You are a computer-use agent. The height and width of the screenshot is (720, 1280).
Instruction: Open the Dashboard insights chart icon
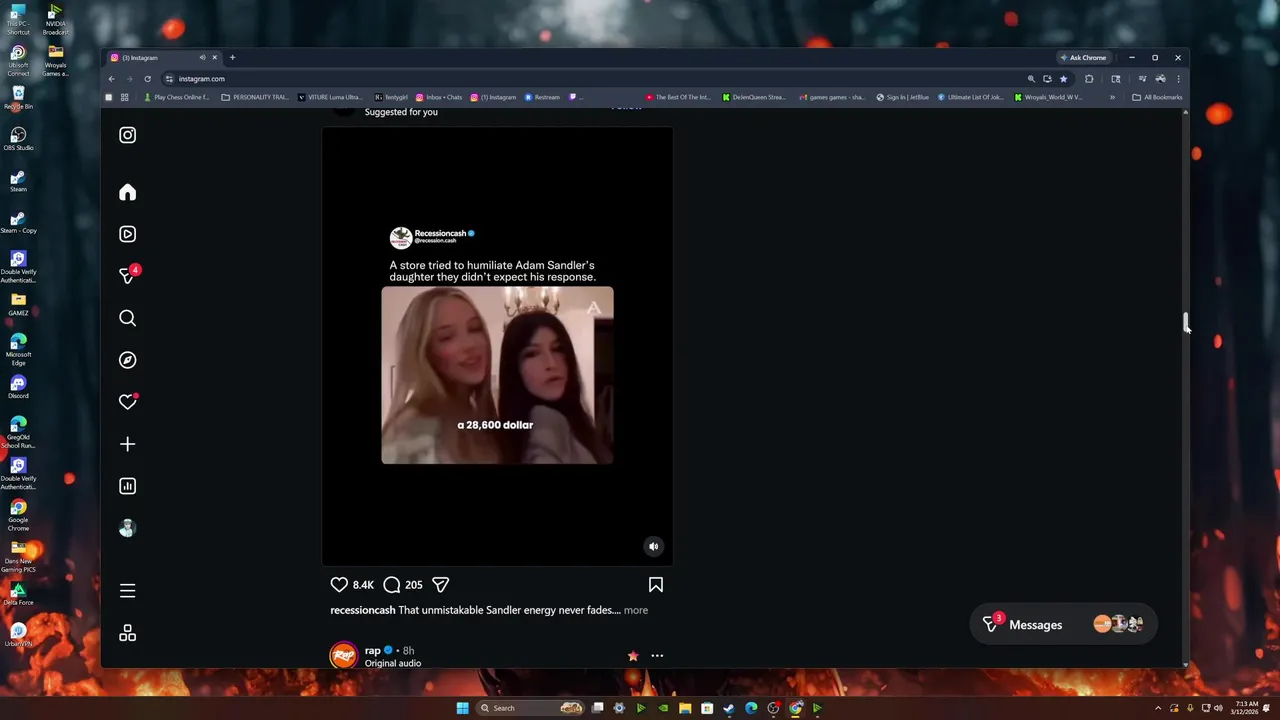click(x=127, y=486)
